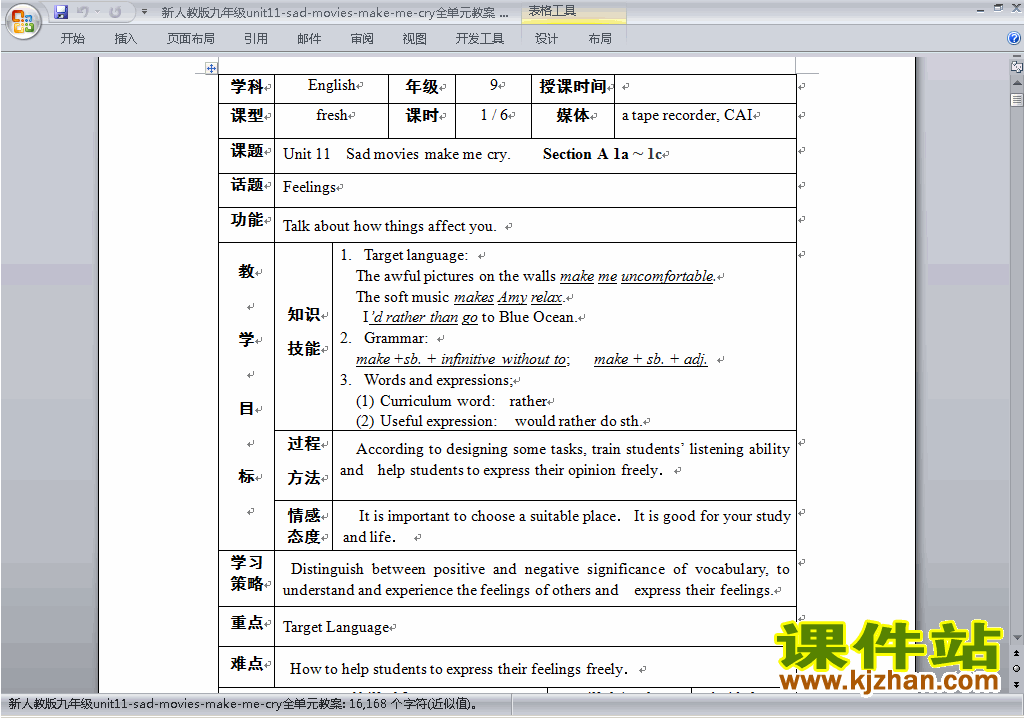Click the document title in title bar

click(x=335, y=12)
